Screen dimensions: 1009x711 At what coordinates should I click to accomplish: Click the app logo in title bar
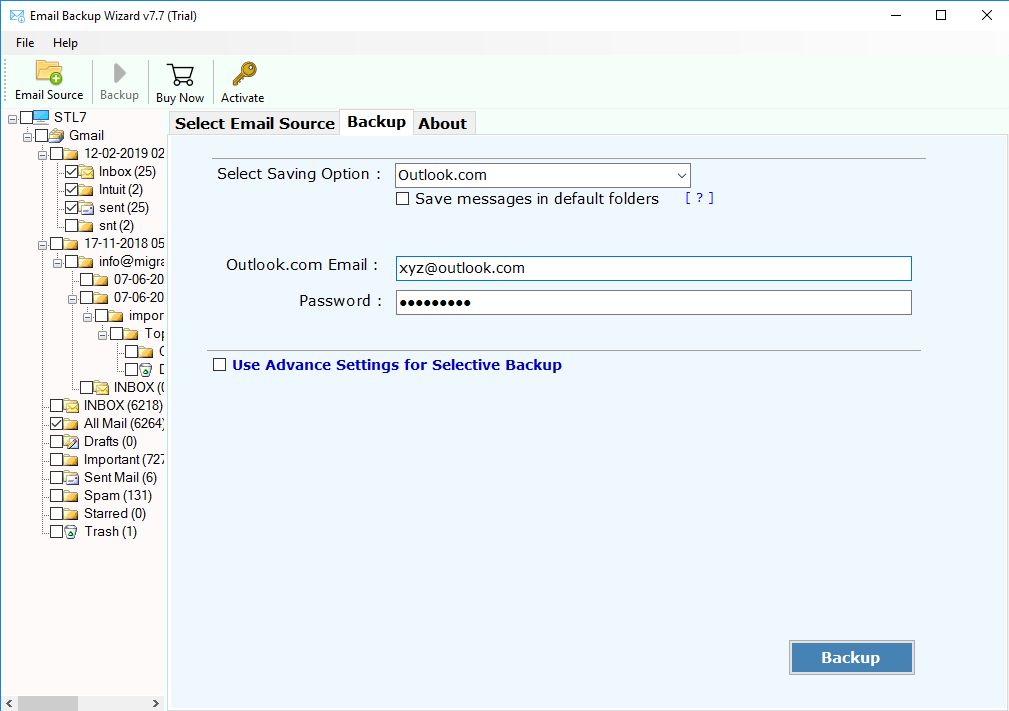click(x=17, y=16)
